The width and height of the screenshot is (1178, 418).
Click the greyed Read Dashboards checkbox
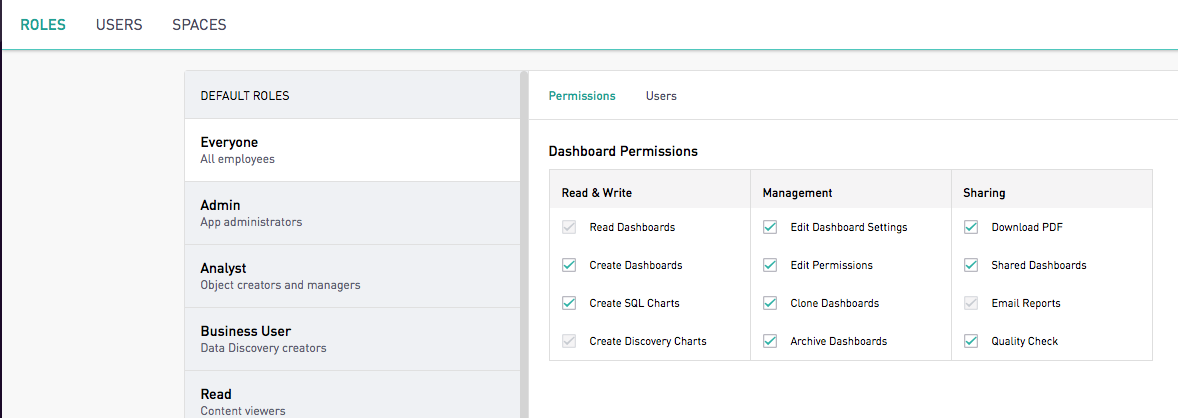coord(569,227)
